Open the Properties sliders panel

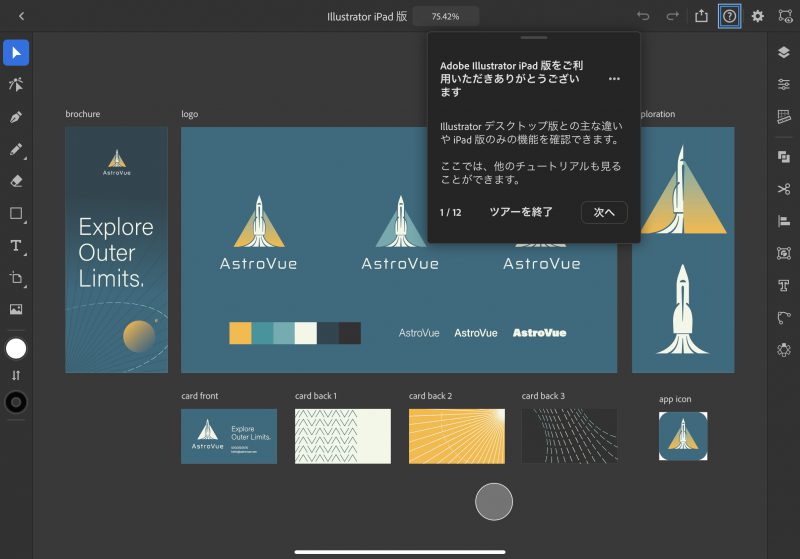pyautogui.click(x=784, y=84)
